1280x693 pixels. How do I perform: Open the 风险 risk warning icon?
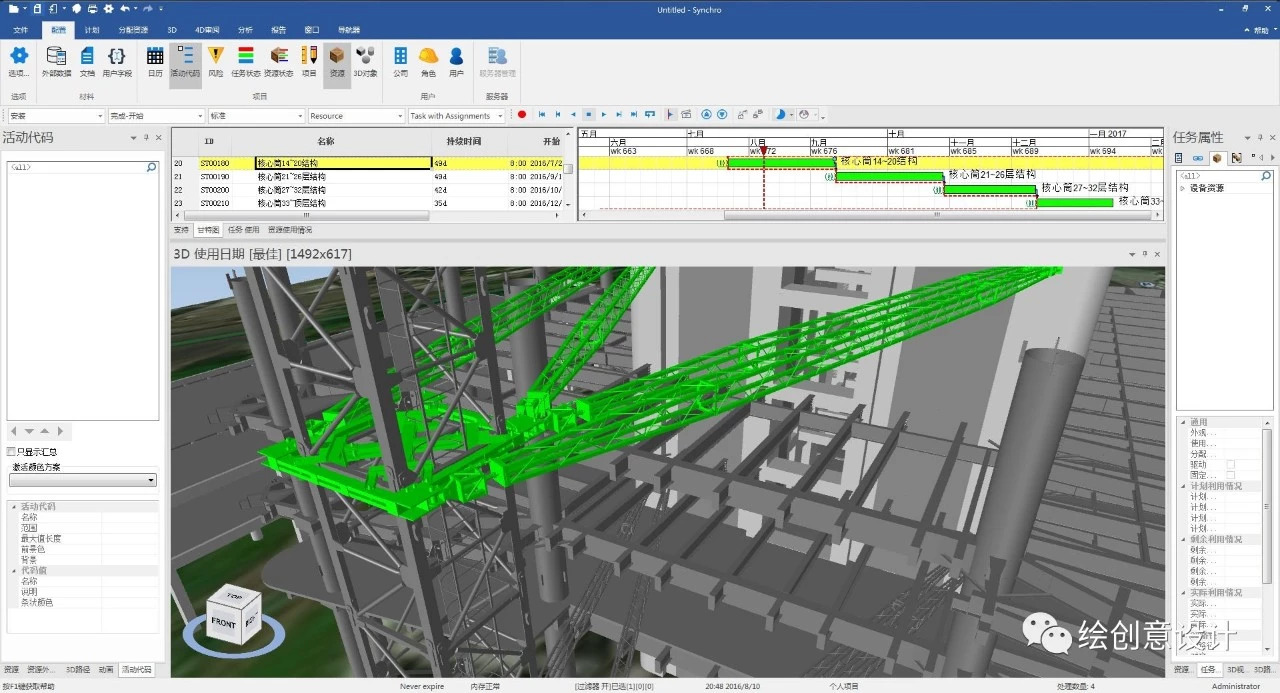click(x=216, y=56)
